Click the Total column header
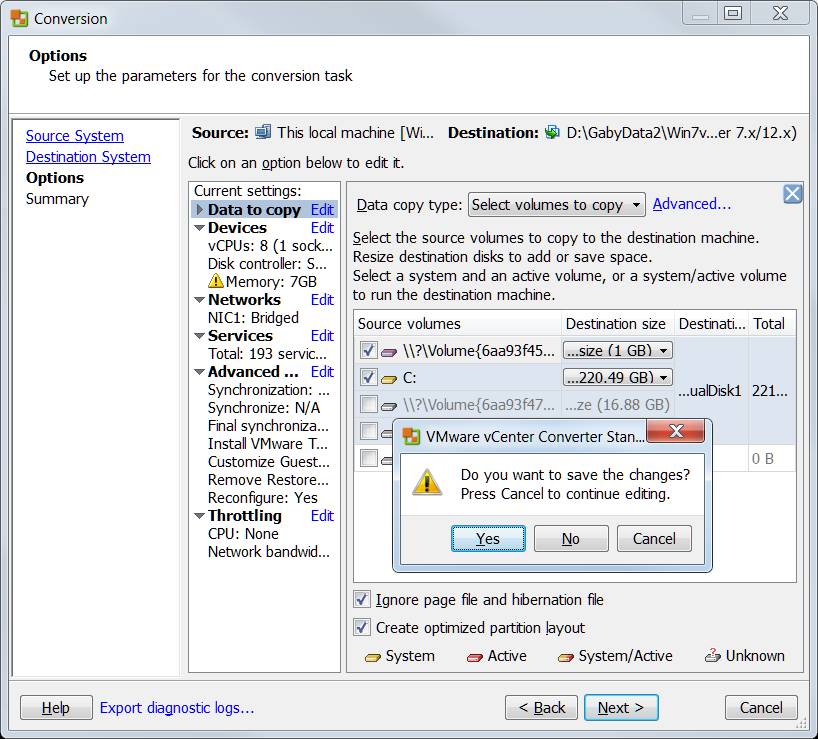This screenshot has height=739, width=818. tap(772, 324)
